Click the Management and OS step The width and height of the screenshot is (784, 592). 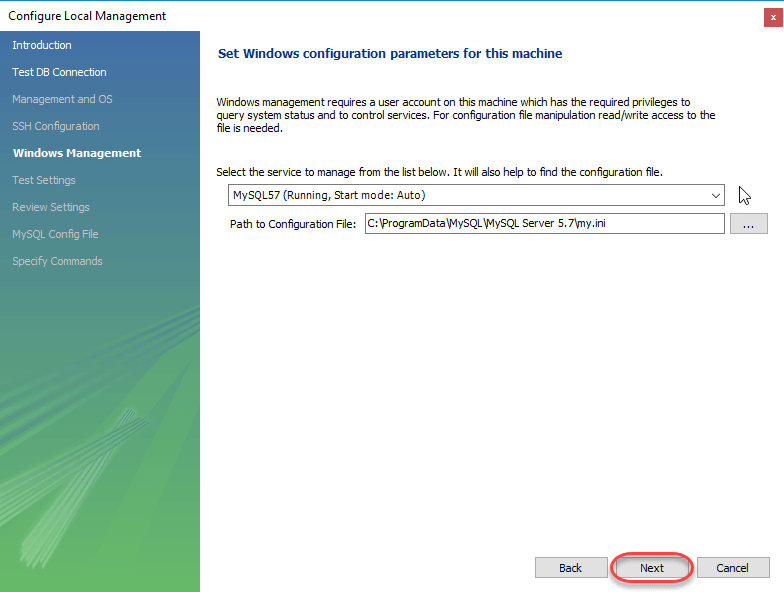(x=62, y=99)
